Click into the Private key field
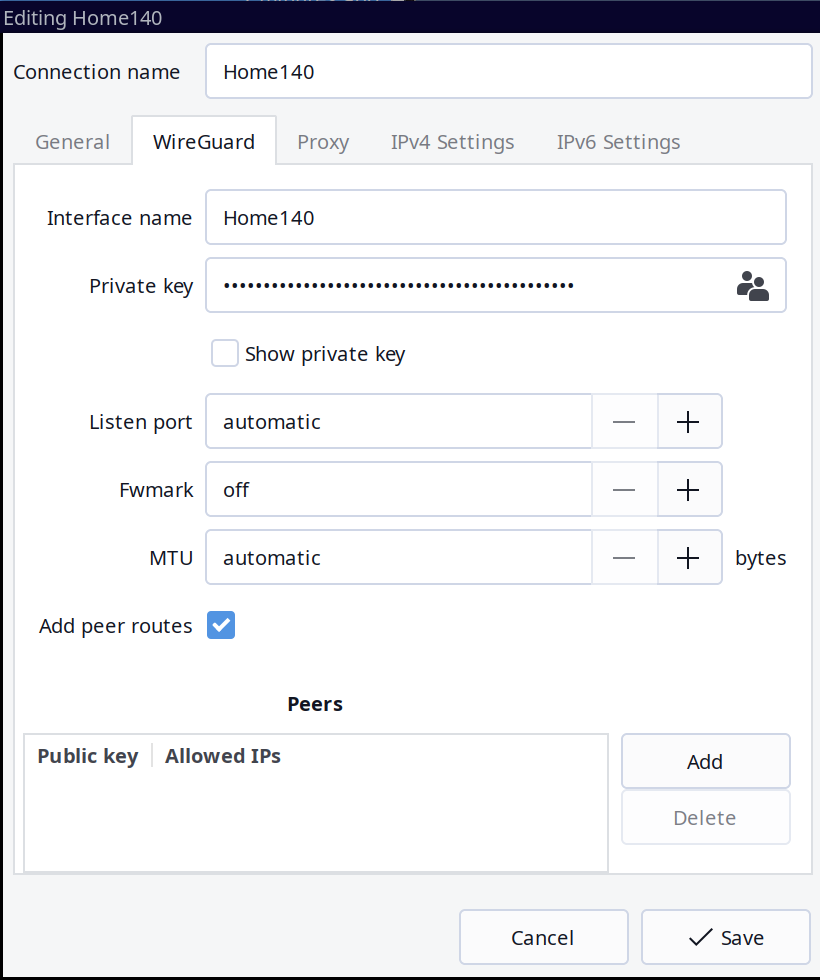This screenshot has width=820, height=980. pos(465,286)
